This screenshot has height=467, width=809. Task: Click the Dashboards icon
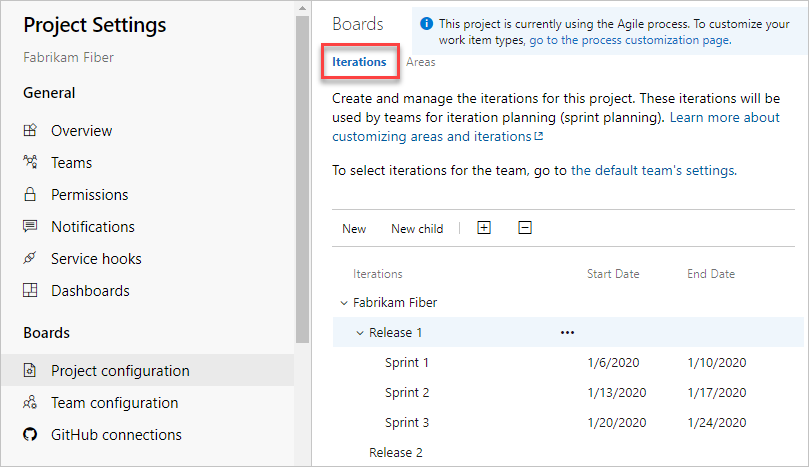(x=30, y=291)
